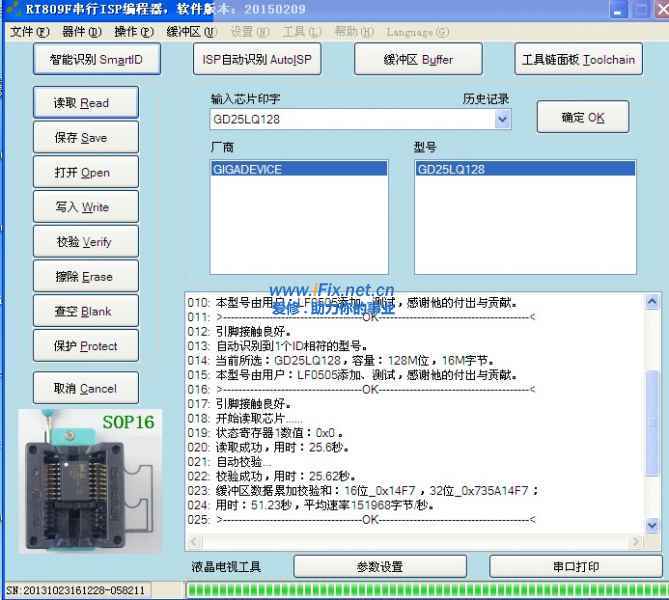Screen dimensions: 669x600
Task: Click the log vertical scrollbar thumb
Action: (x=652, y=422)
